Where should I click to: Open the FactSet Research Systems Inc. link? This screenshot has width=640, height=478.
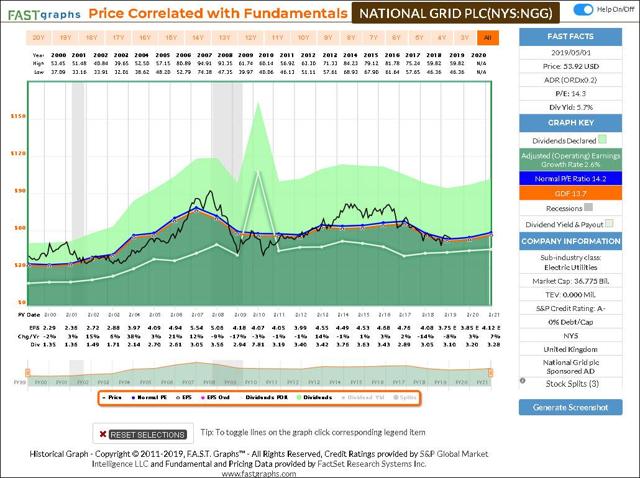371,464
